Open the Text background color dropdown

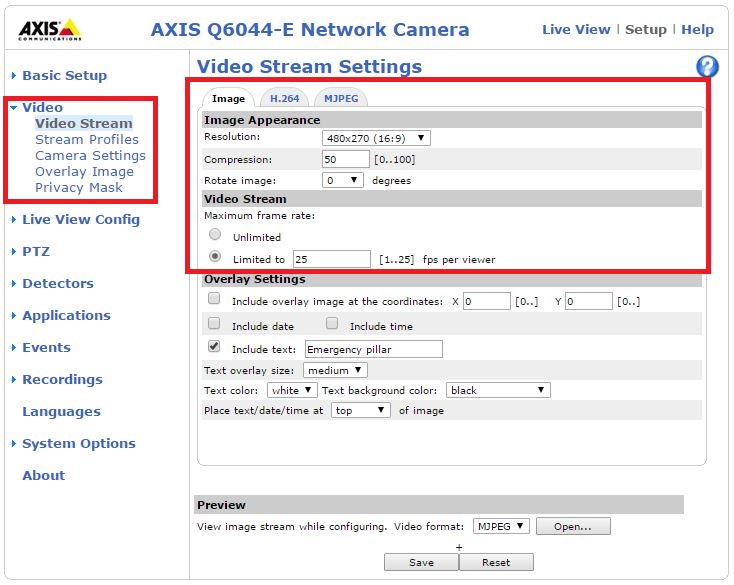[x=498, y=390]
